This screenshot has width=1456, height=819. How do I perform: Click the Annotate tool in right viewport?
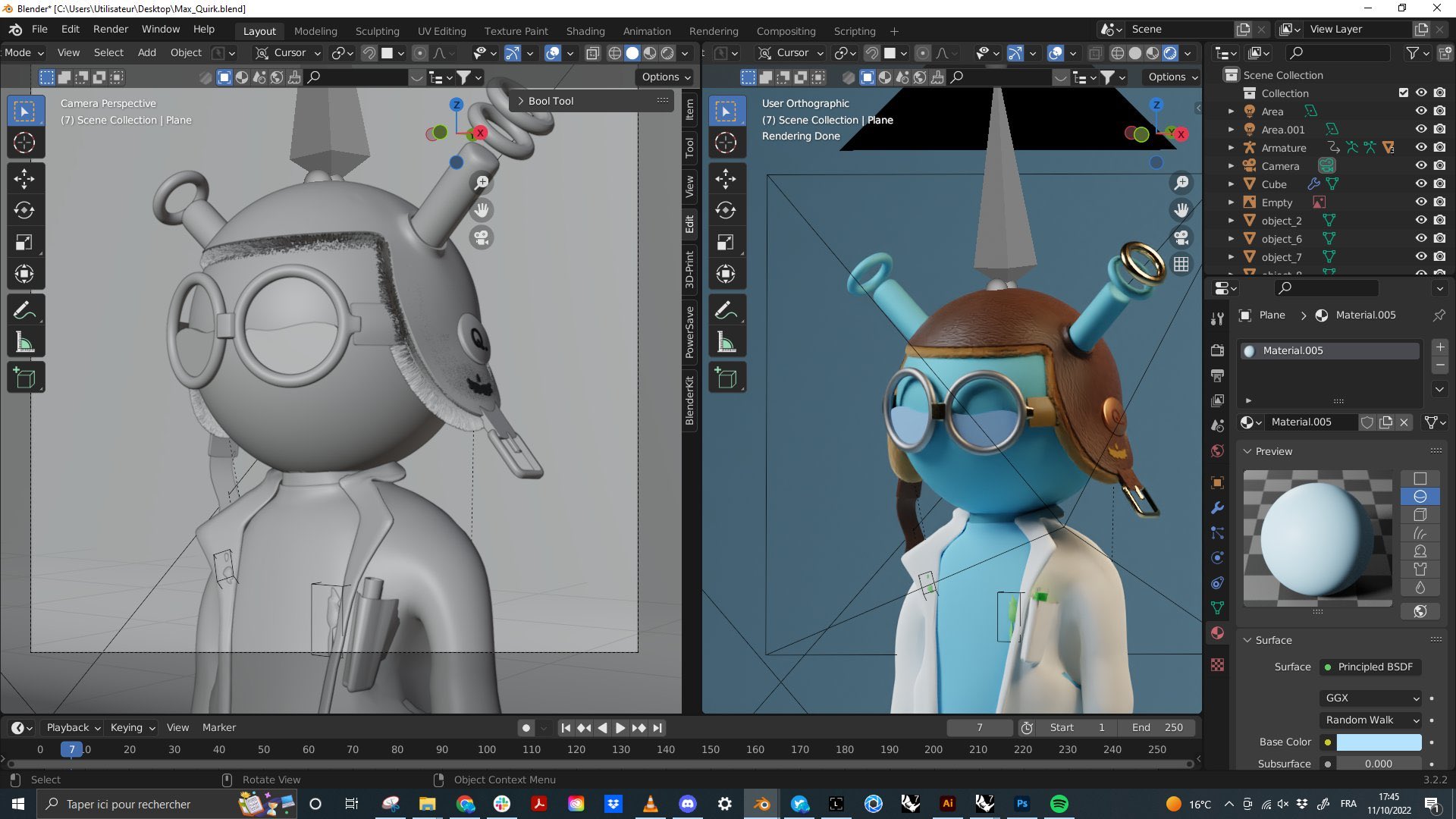tap(726, 310)
